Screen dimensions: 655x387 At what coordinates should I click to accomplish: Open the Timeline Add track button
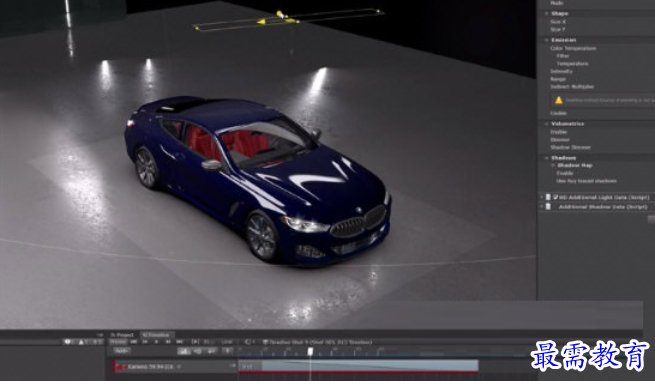[x=122, y=351]
